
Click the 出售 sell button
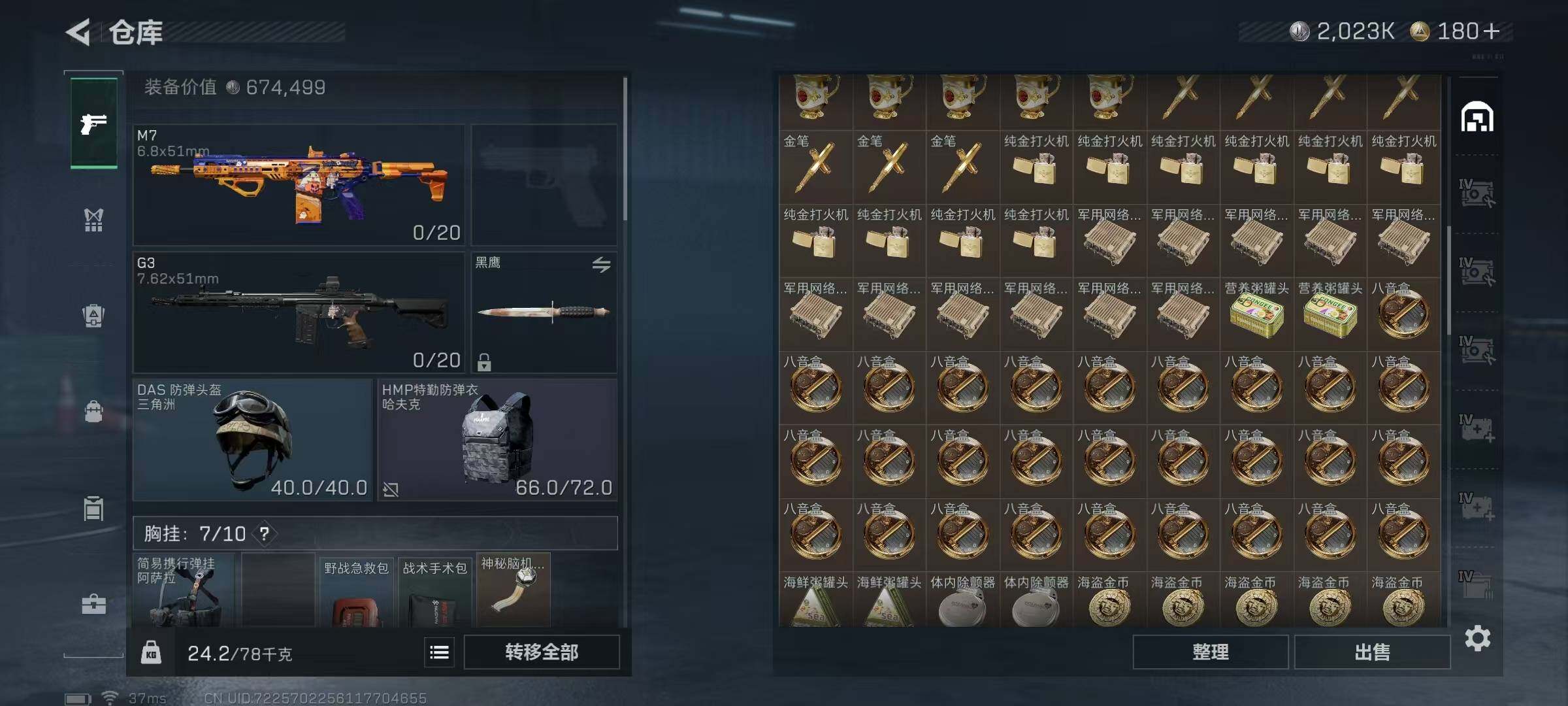pos(1372,652)
